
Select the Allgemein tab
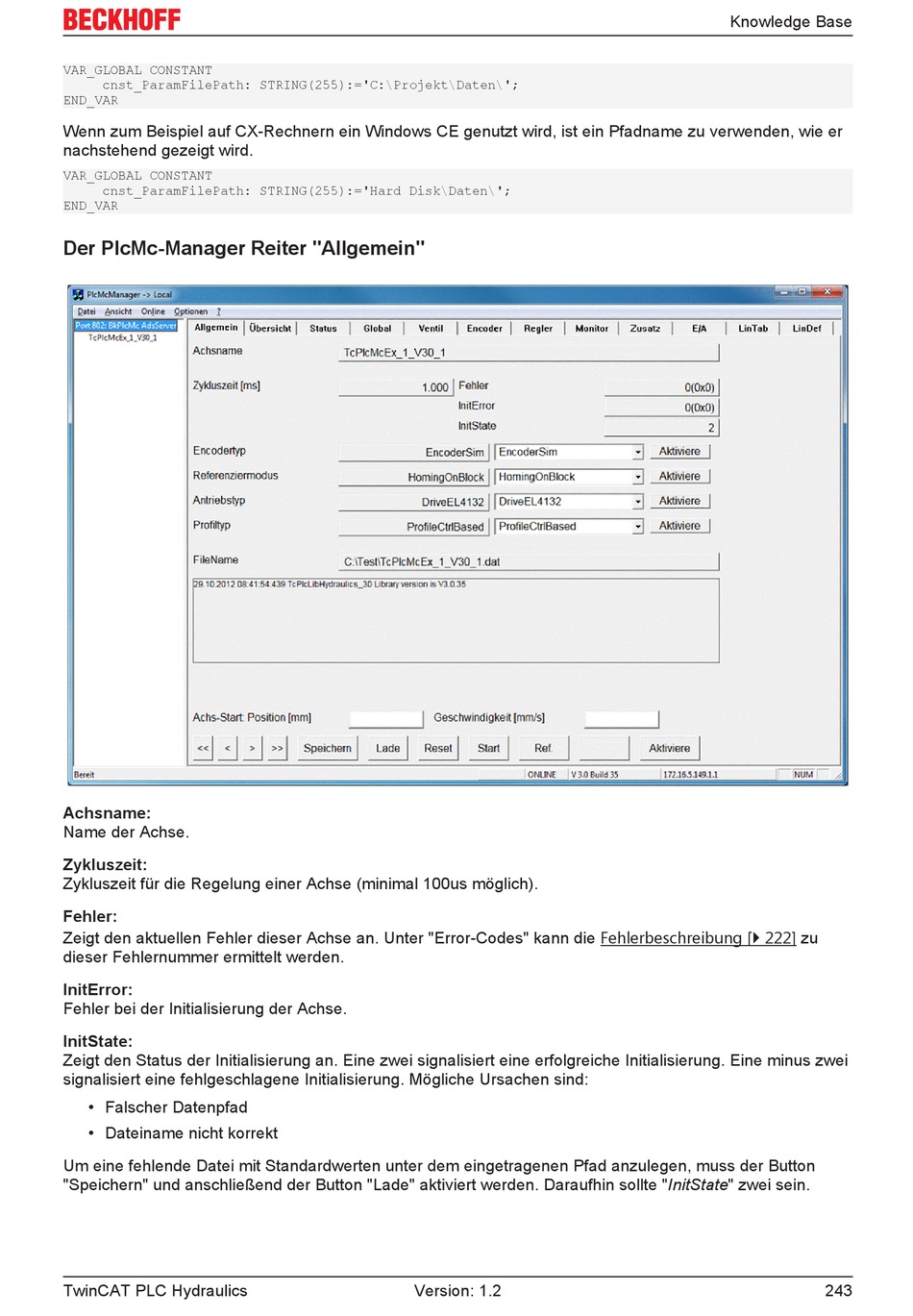[x=216, y=328]
